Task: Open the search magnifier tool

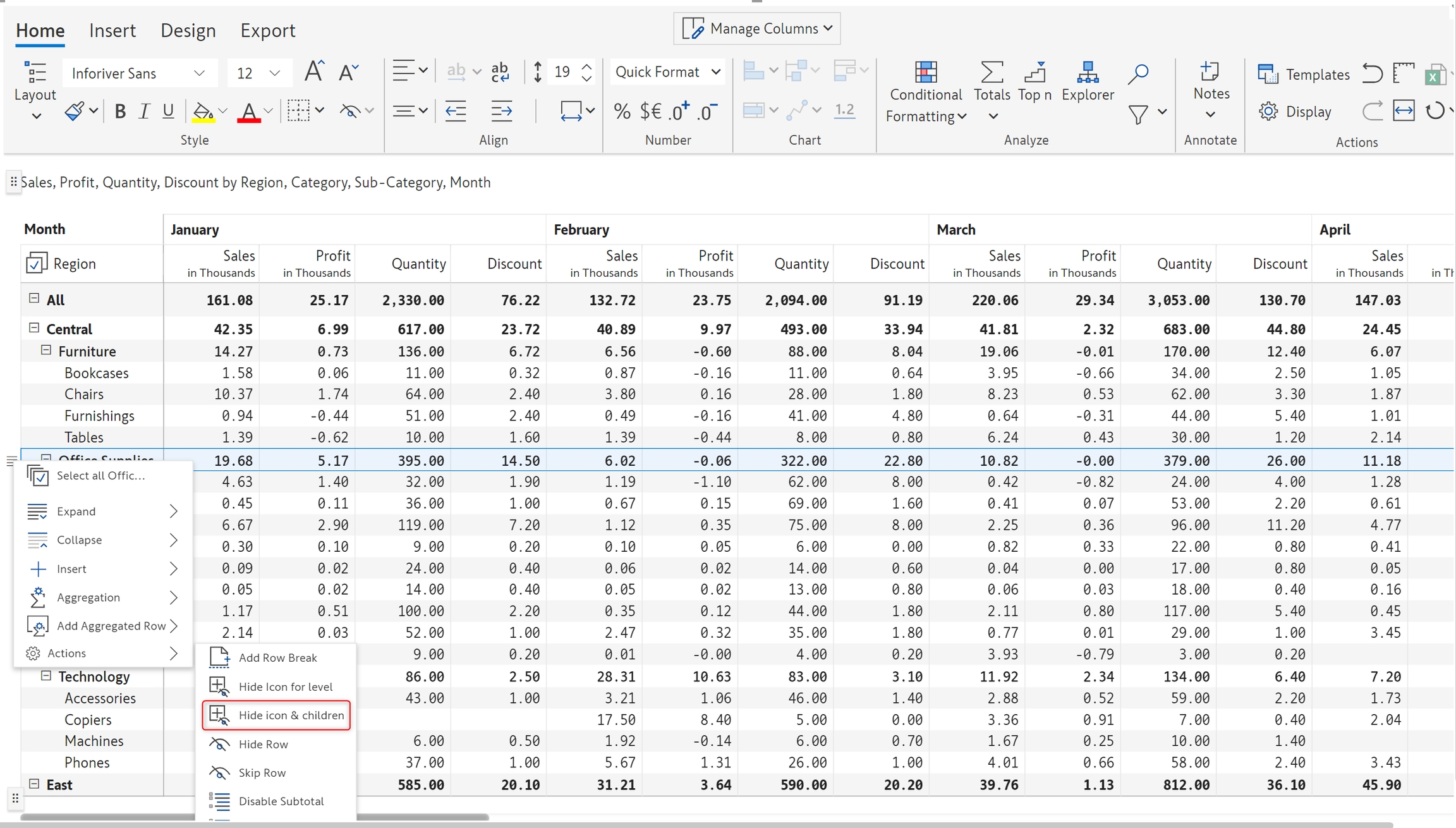Action: point(1137,74)
